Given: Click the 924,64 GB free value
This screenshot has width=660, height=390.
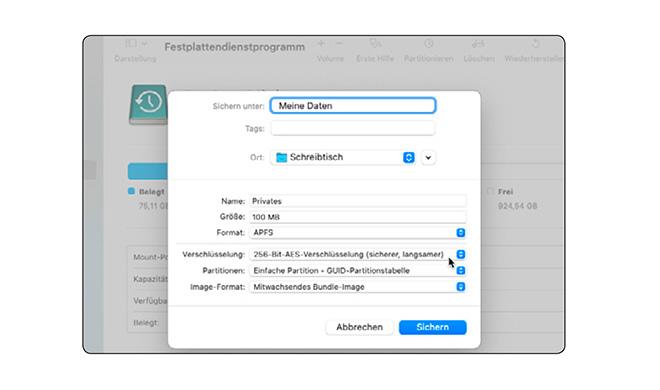Looking at the screenshot, I should coord(517,206).
